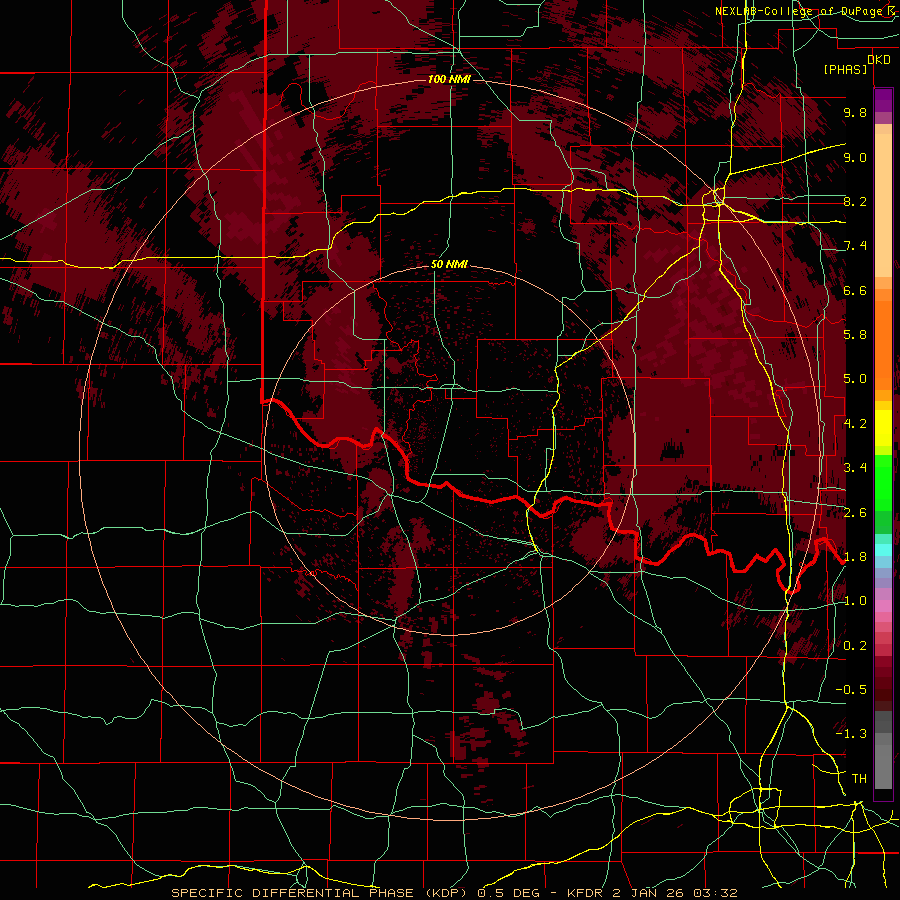Screen dimensions: 900x900
Task: Click the TH threshold label on legend
Action: click(x=859, y=779)
